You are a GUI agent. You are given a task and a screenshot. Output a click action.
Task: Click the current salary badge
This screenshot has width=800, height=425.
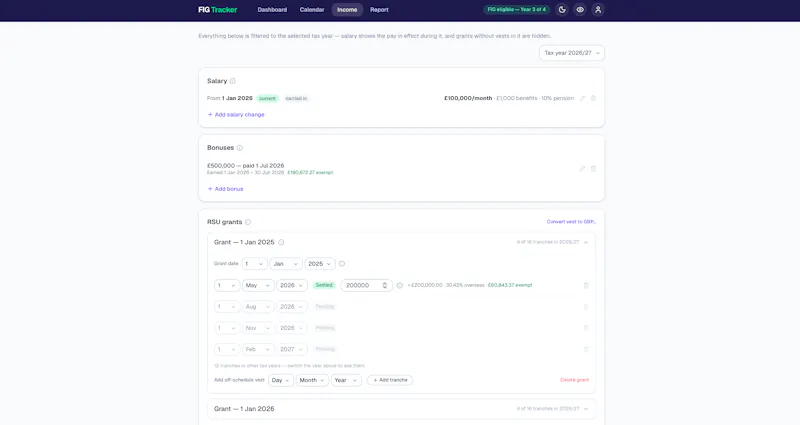(x=267, y=98)
